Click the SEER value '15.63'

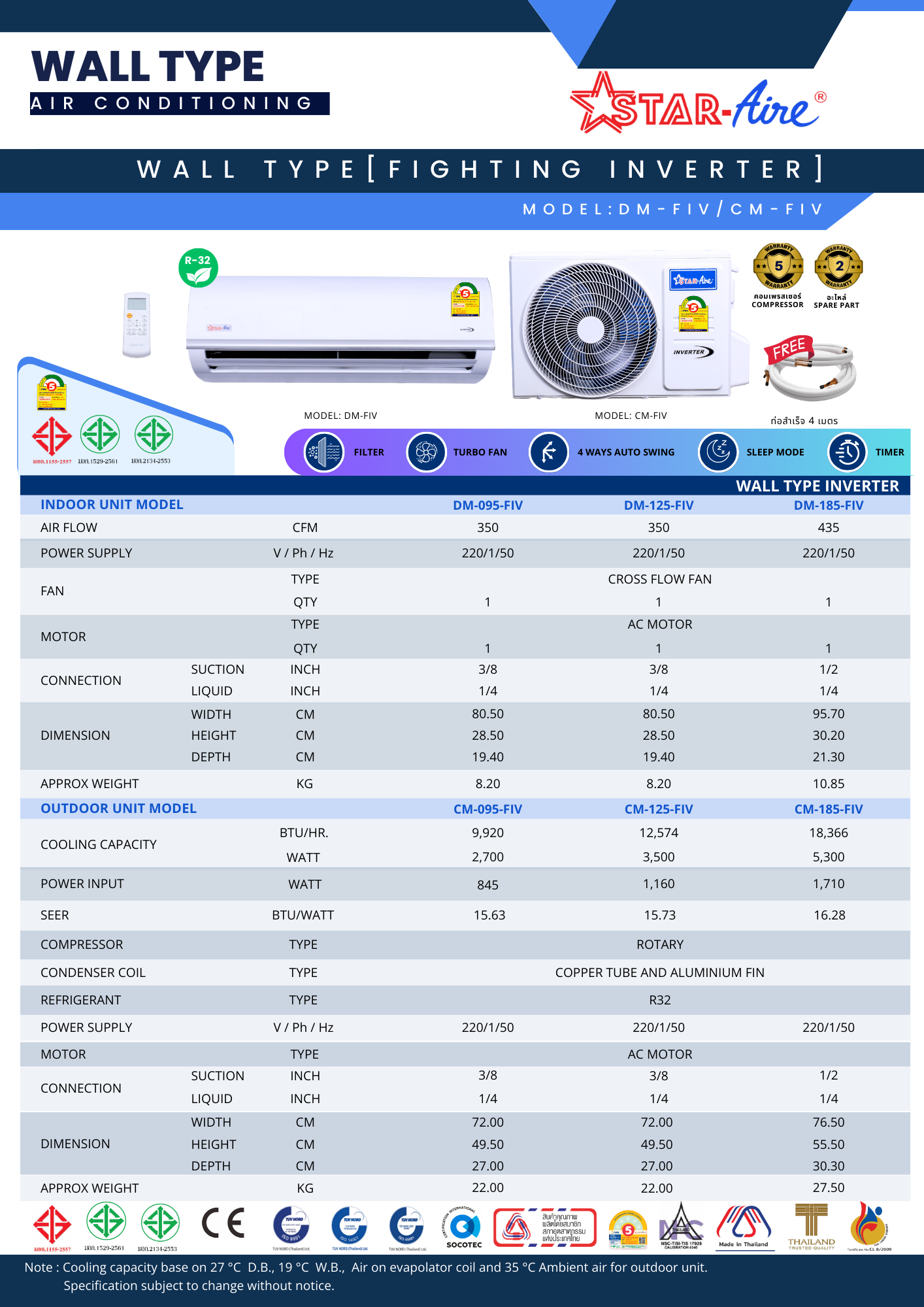click(489, 915)
